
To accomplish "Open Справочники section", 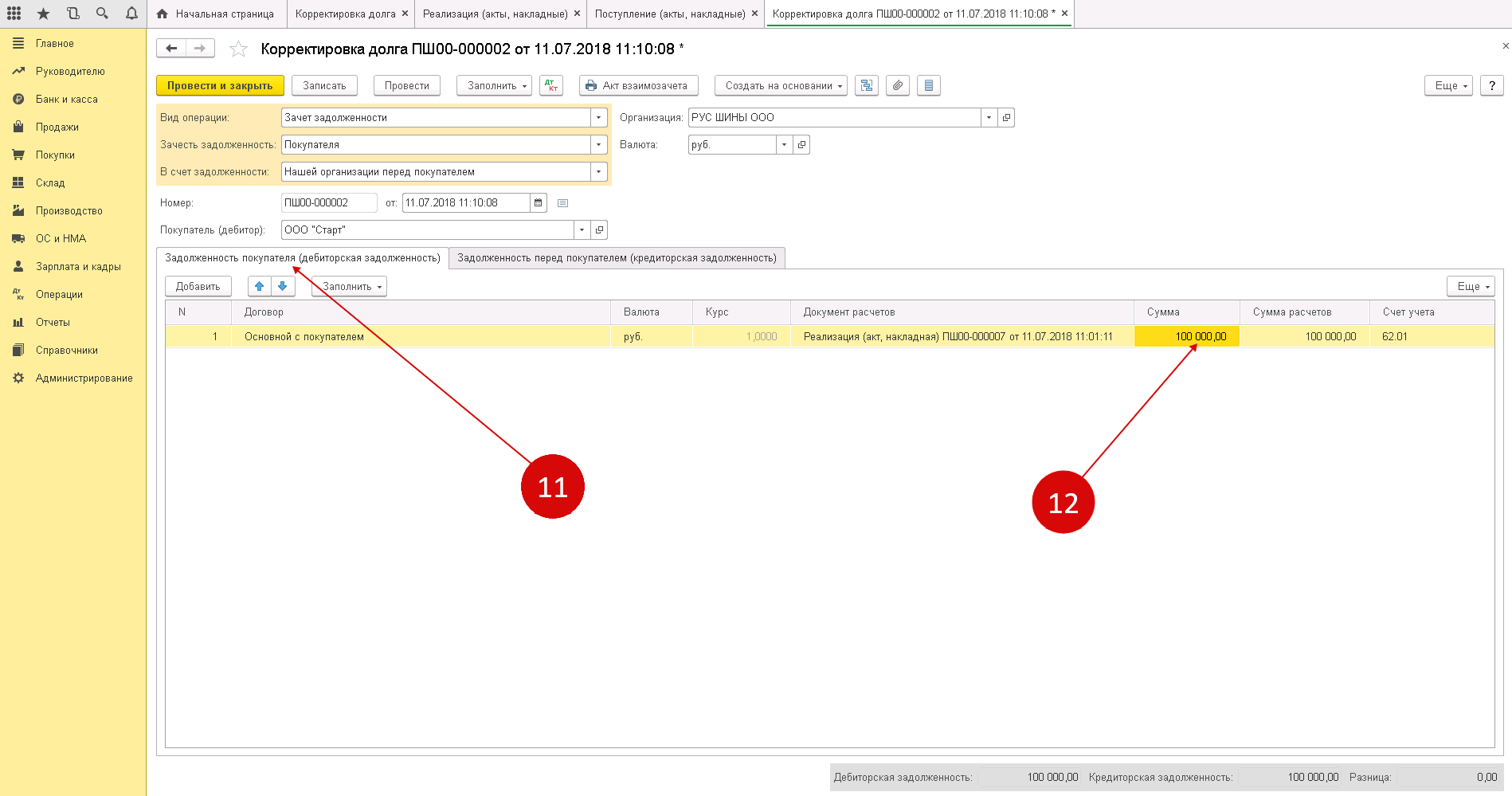I will 66,351.
